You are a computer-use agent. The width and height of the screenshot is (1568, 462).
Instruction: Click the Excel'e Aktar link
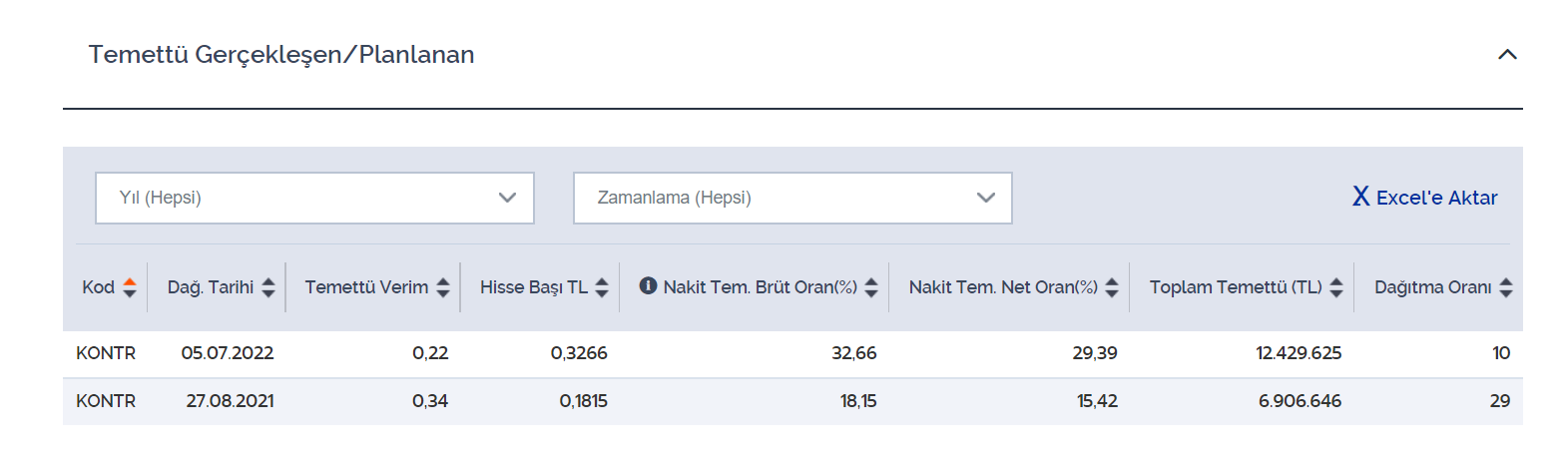[x=1425, y=198]
